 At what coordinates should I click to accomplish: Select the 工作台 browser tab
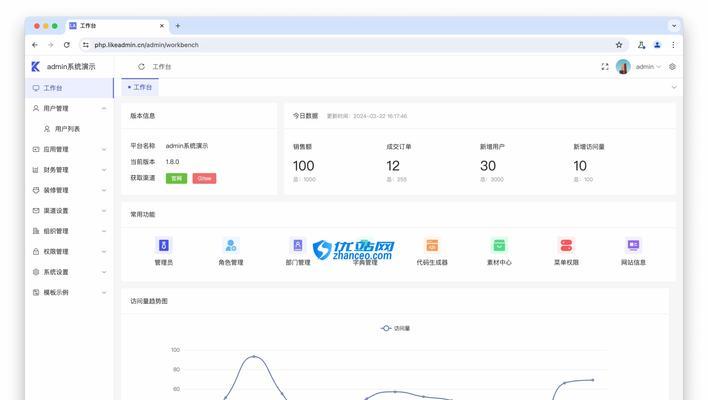click(x=117, y=26)
